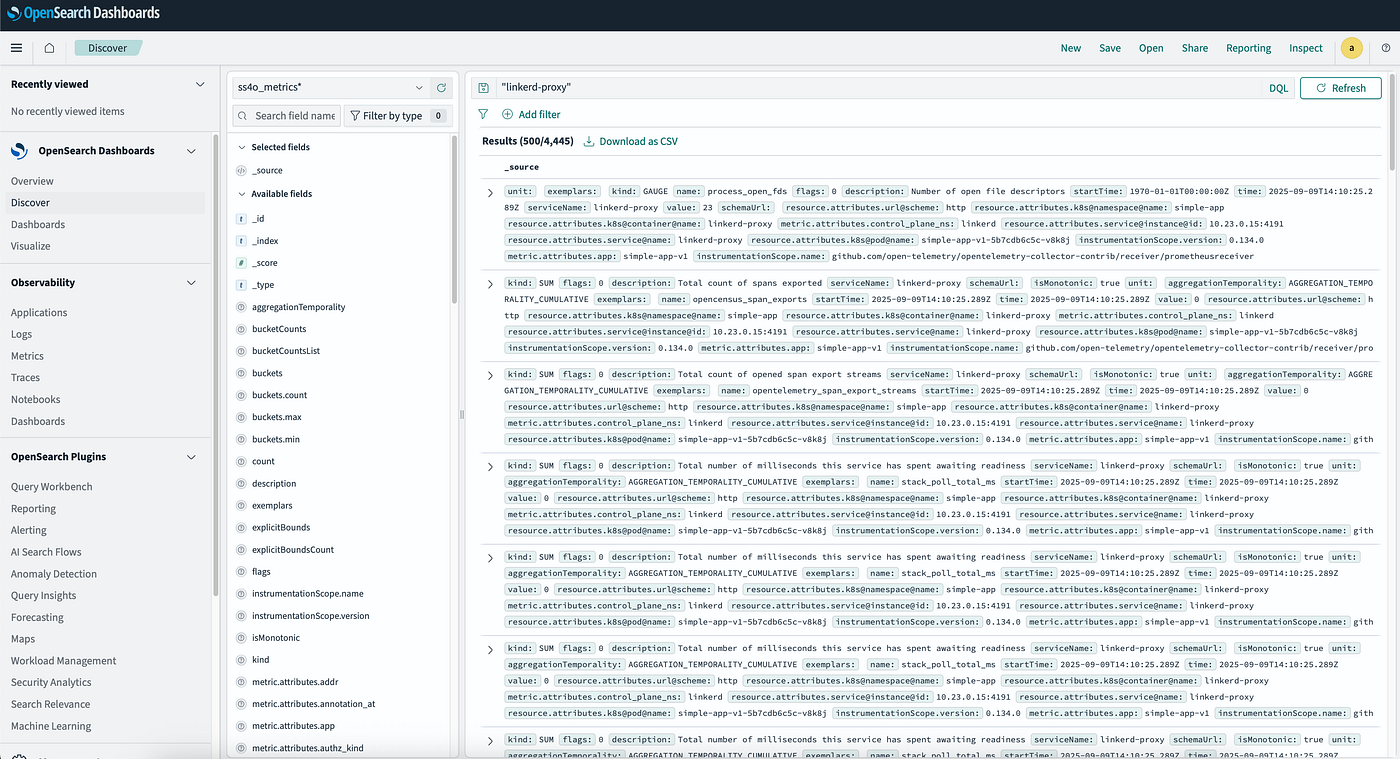This screenshot has height=759, width=1400.
Task: Open Visualize in the sidebar
Action: click(x=30, y=246)
